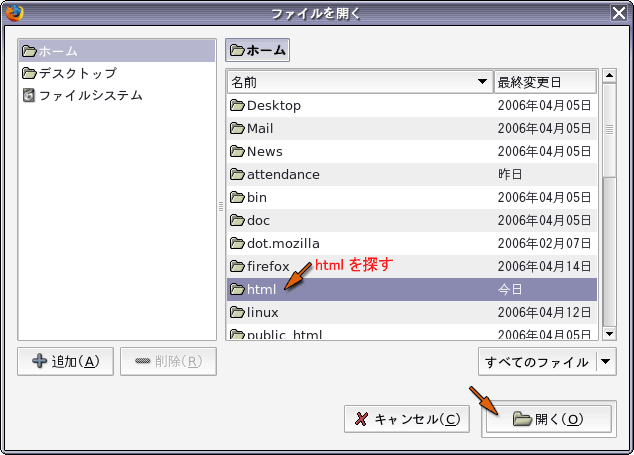Click the file list scroll down arrow
The width and height of the screenshot is (634, 455).
[609, 334]
